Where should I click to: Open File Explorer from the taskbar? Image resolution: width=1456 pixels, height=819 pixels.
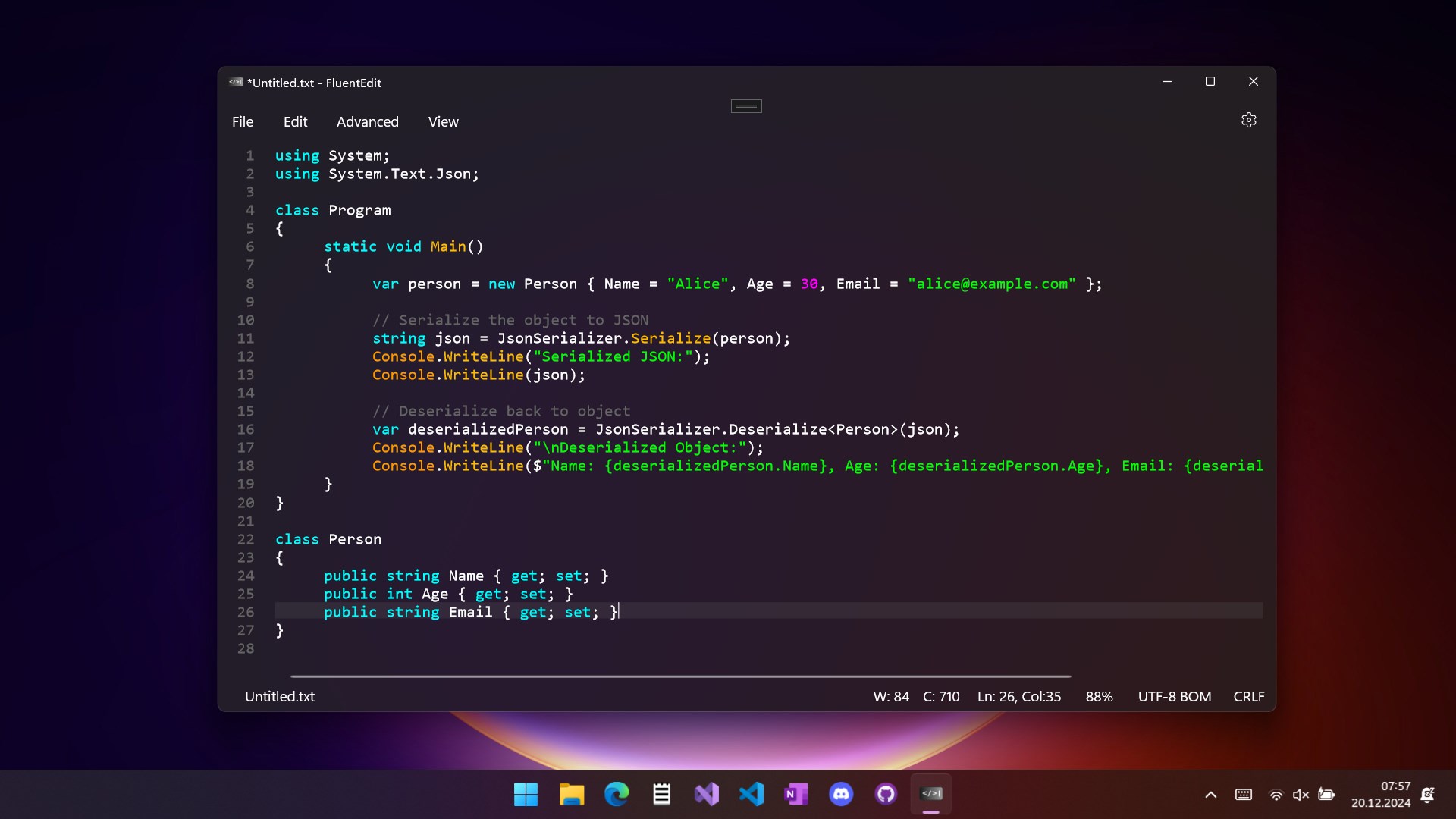click(x=572, y=794)
